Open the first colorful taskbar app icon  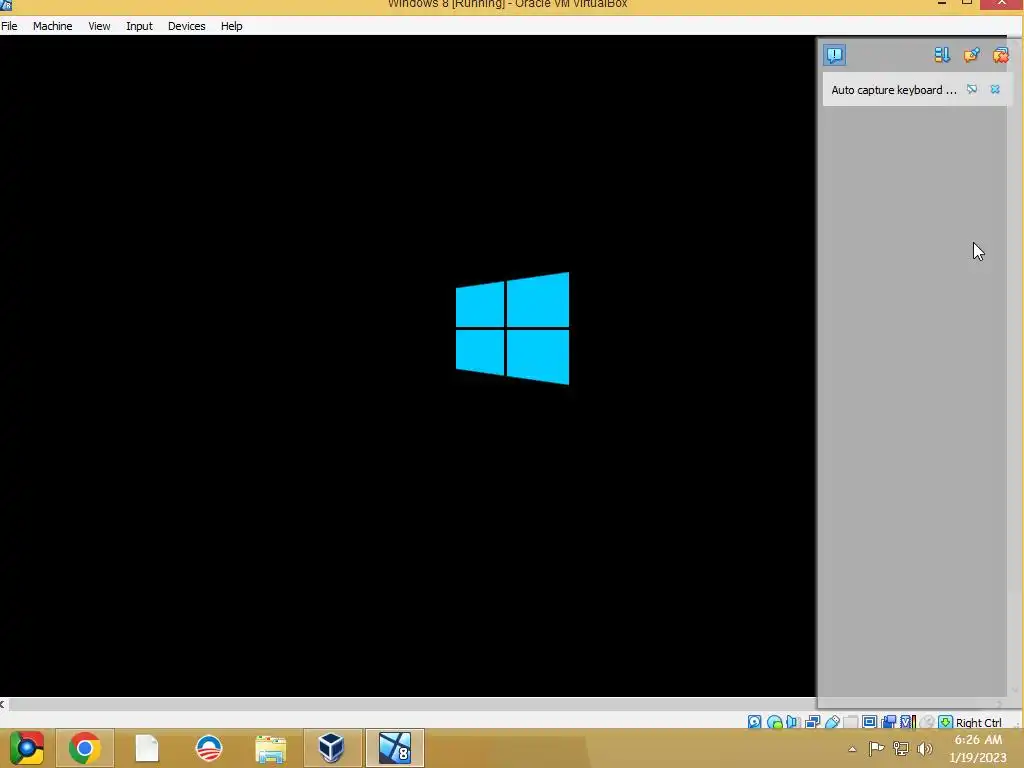(x=27, y=748)
